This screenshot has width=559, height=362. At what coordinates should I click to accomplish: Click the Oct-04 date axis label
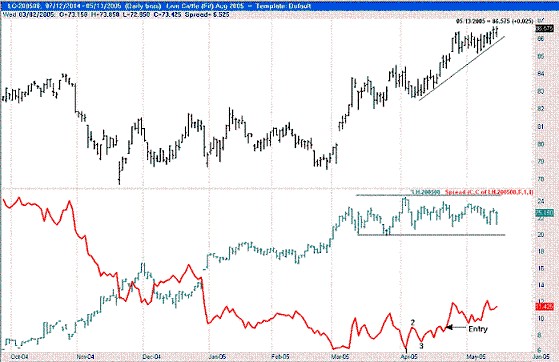(20, 357)
